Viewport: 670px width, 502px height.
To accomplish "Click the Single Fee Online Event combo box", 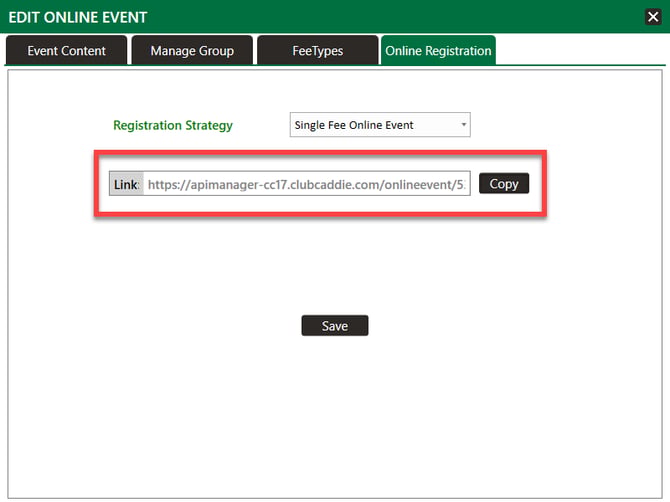I will tap(370, 125).
